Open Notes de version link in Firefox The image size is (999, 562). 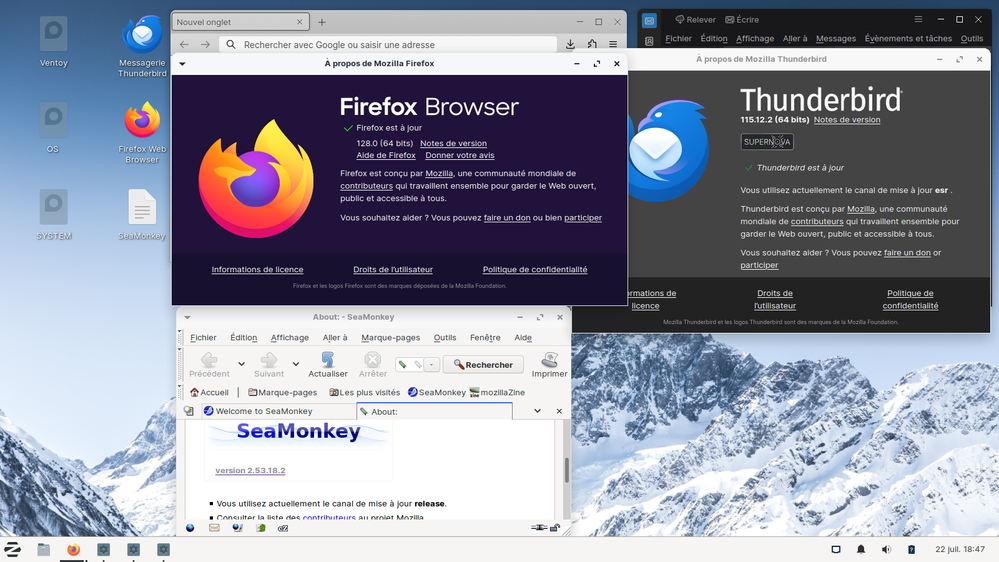(453, 143)
